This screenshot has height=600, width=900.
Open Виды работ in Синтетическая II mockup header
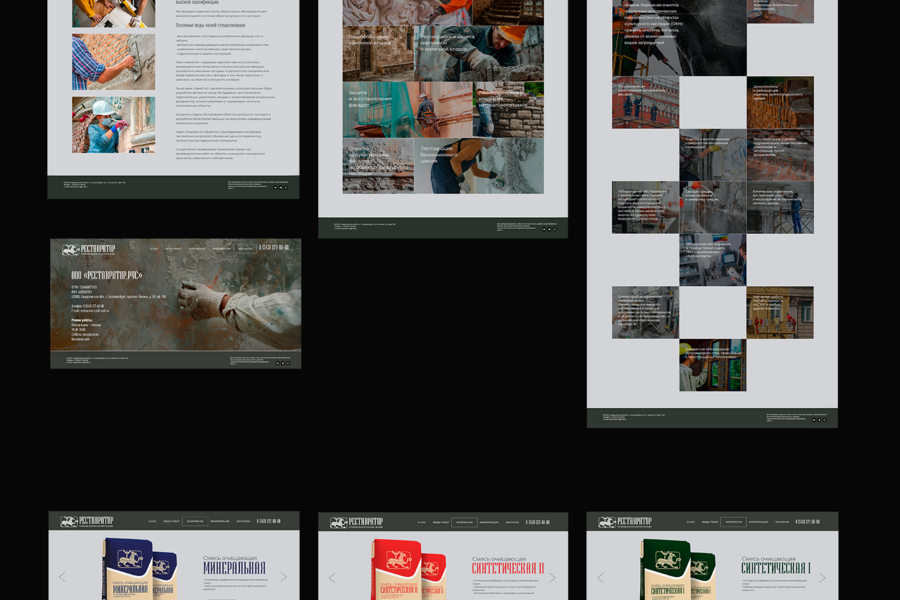441,522
